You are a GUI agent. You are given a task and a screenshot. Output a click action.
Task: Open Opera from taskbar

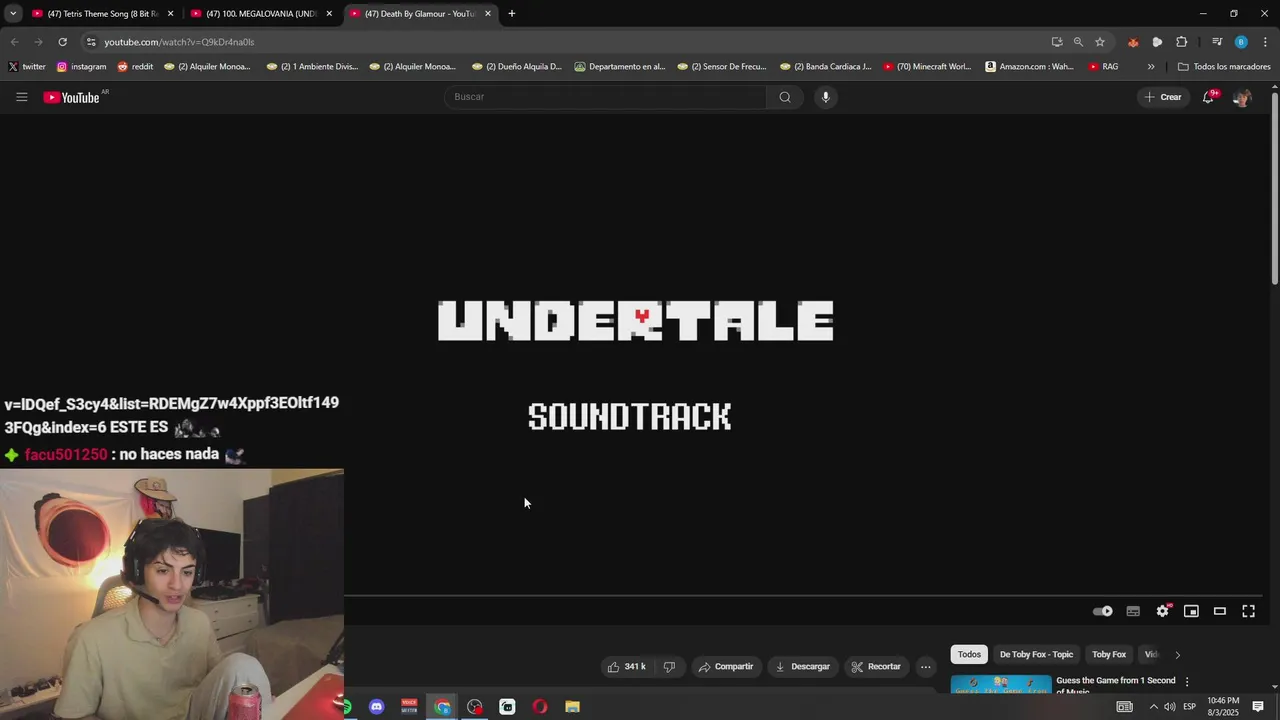coord(540,707)
